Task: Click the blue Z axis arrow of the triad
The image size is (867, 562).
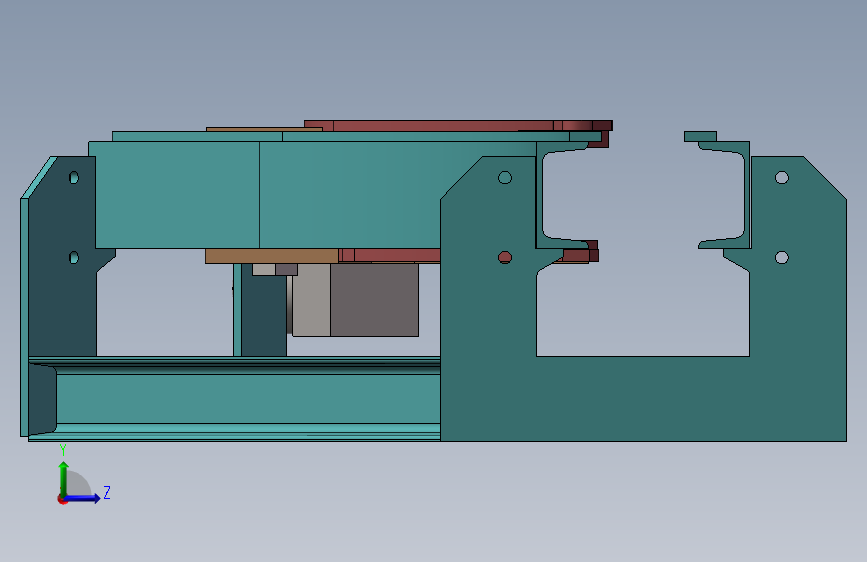Action: [83, 498]
